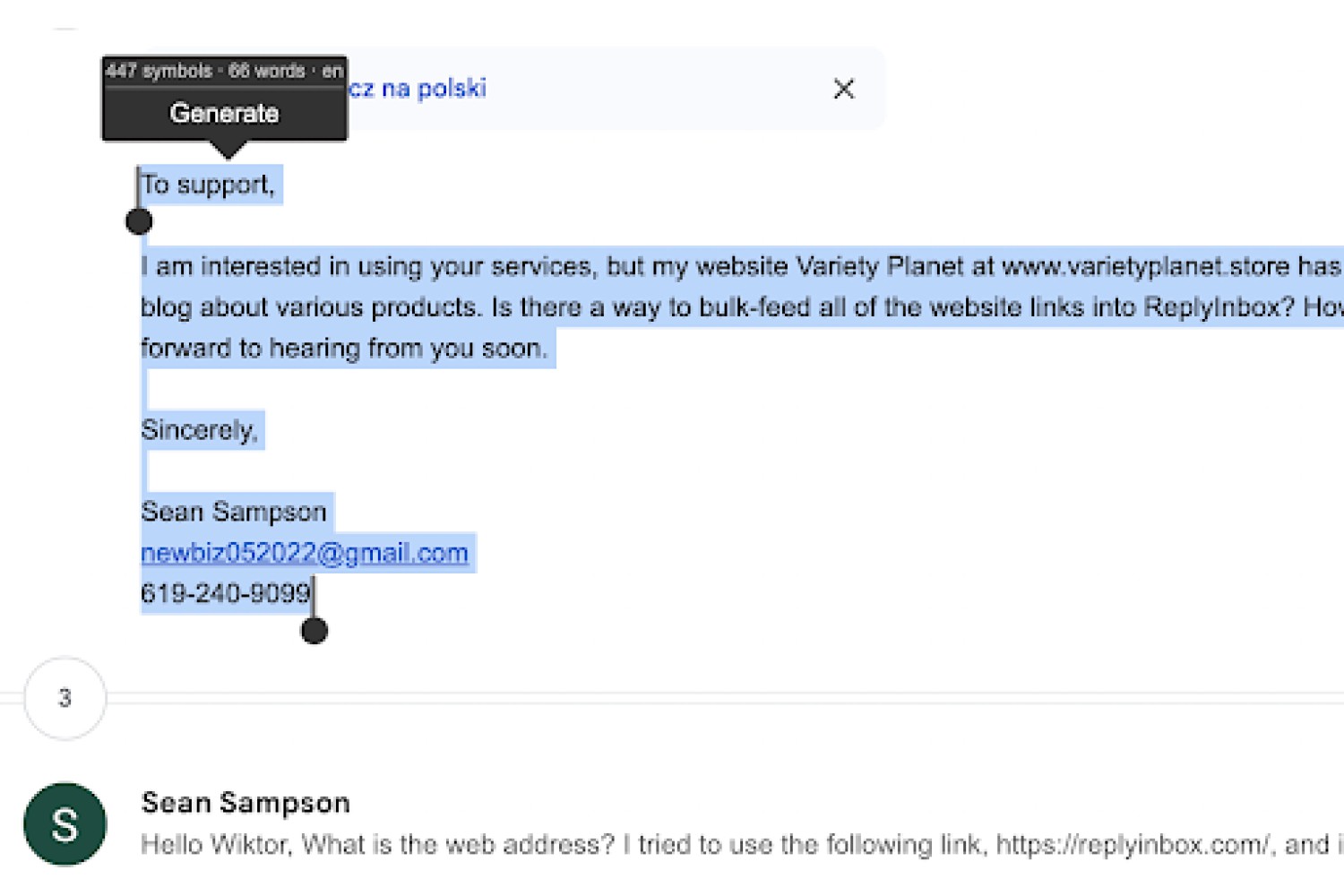Expand the 3 collapsed messages
The image size is (1344, 896).
(x=65, y=698)
